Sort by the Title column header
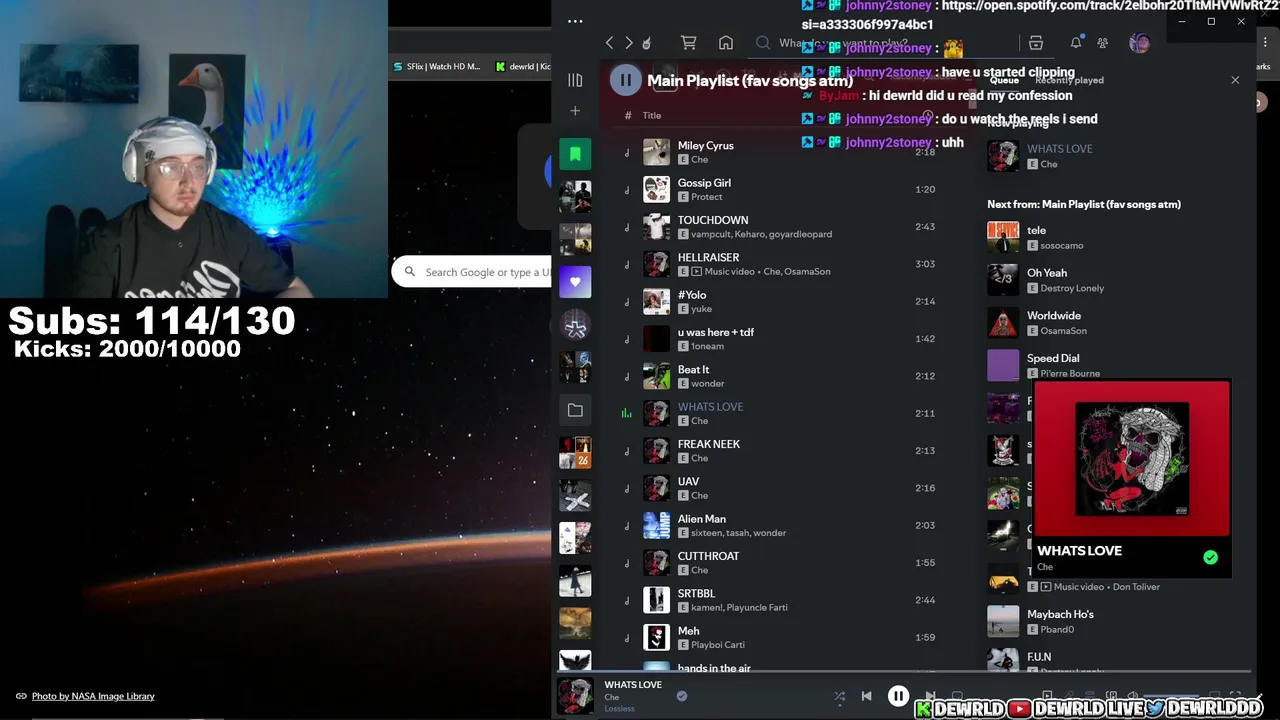1280x720 pixels. [652, 116]
